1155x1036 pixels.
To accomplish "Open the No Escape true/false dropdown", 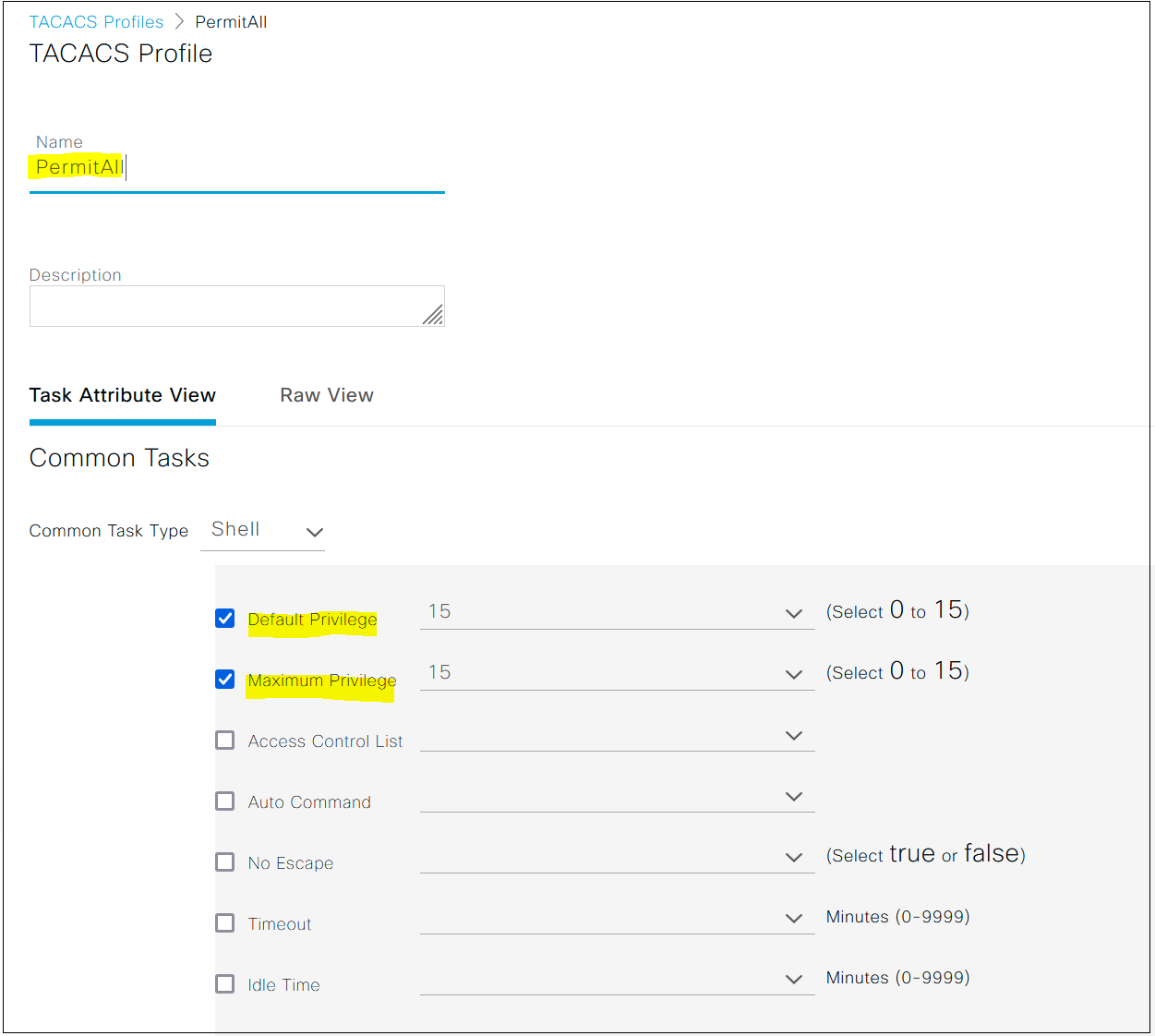I will 794,857.
